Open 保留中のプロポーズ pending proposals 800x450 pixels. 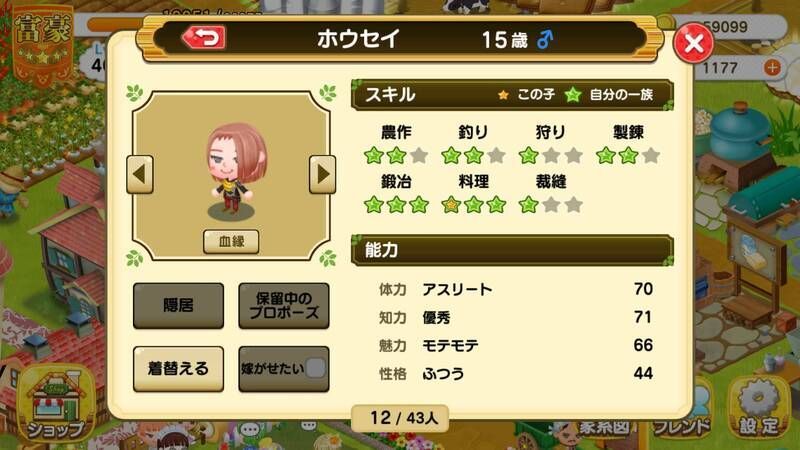pos(284,306)
